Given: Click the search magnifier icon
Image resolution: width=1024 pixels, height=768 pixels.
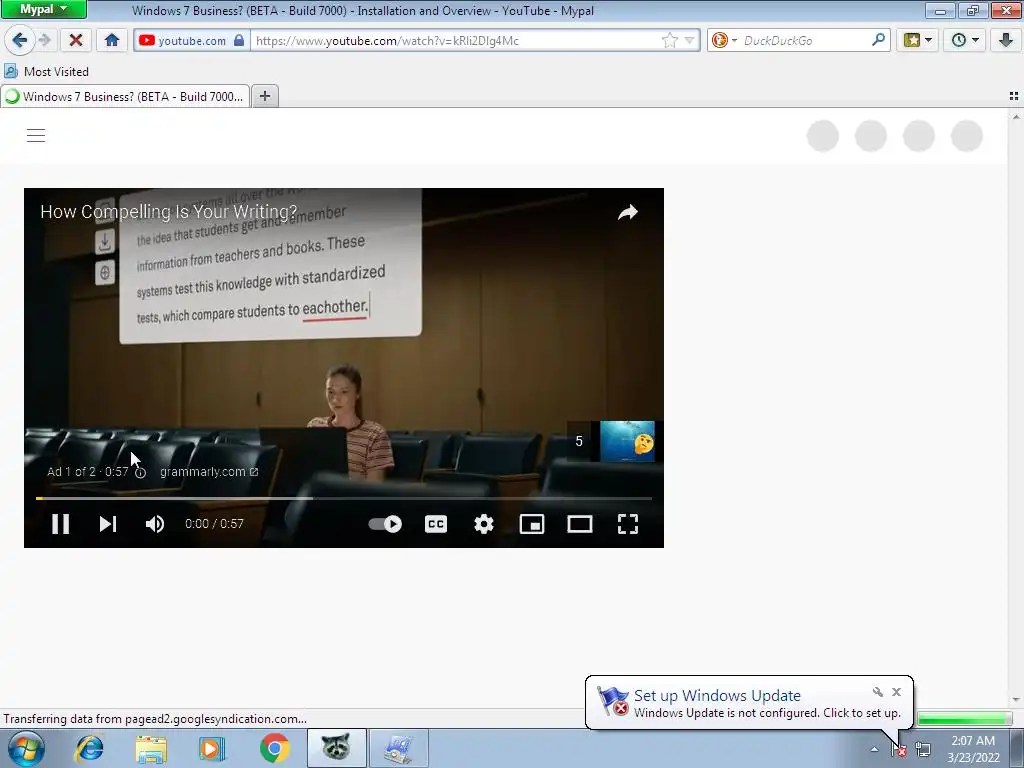Looking at the screenshot, I should (x=878, y=40).
